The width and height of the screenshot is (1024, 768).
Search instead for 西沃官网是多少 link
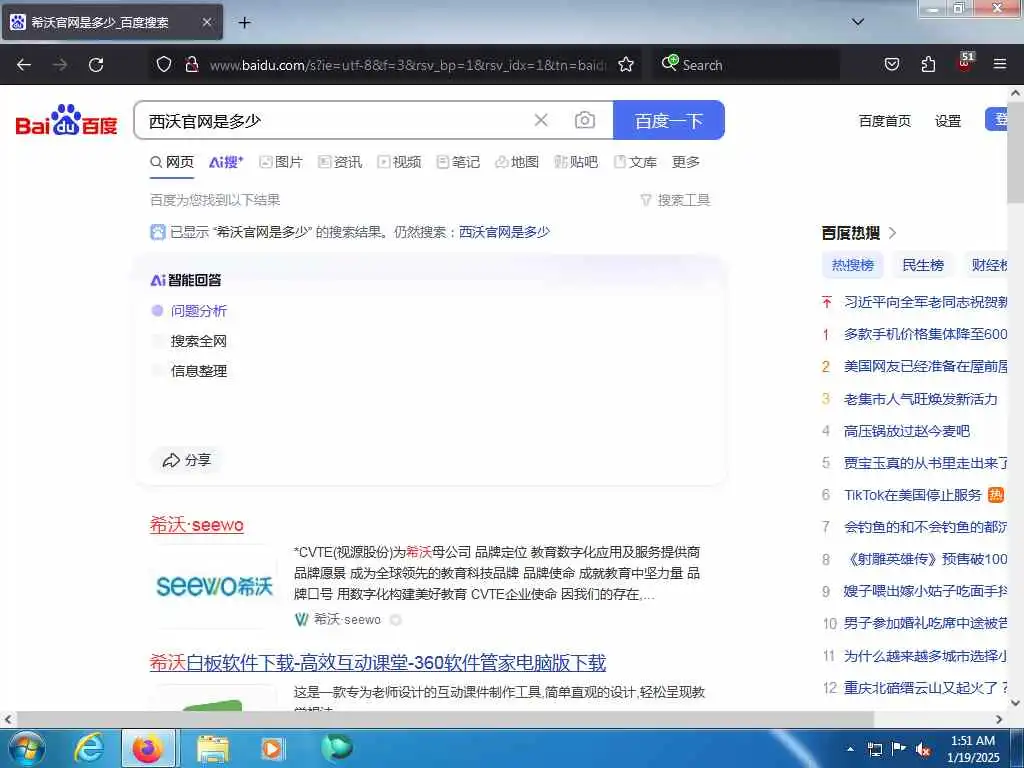[x=504, y=232]
